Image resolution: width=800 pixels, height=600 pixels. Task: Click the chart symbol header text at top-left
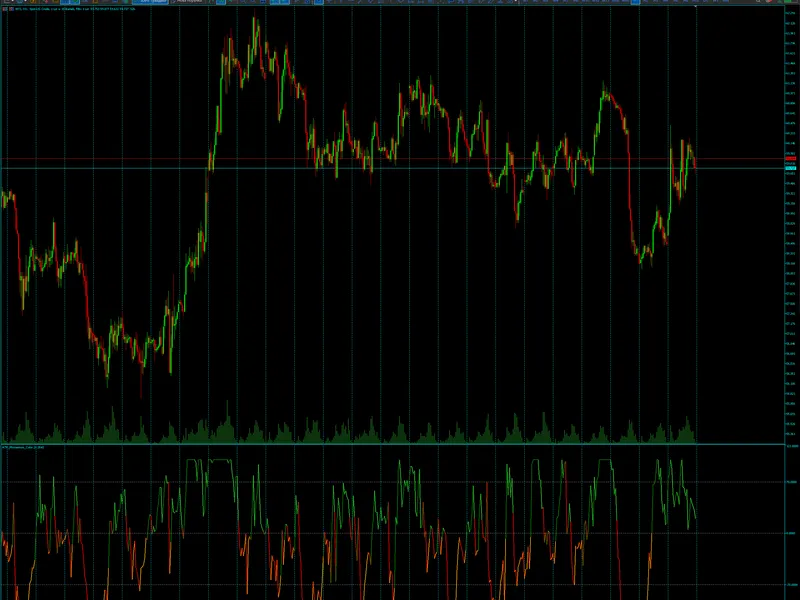[x=76, y=9]
